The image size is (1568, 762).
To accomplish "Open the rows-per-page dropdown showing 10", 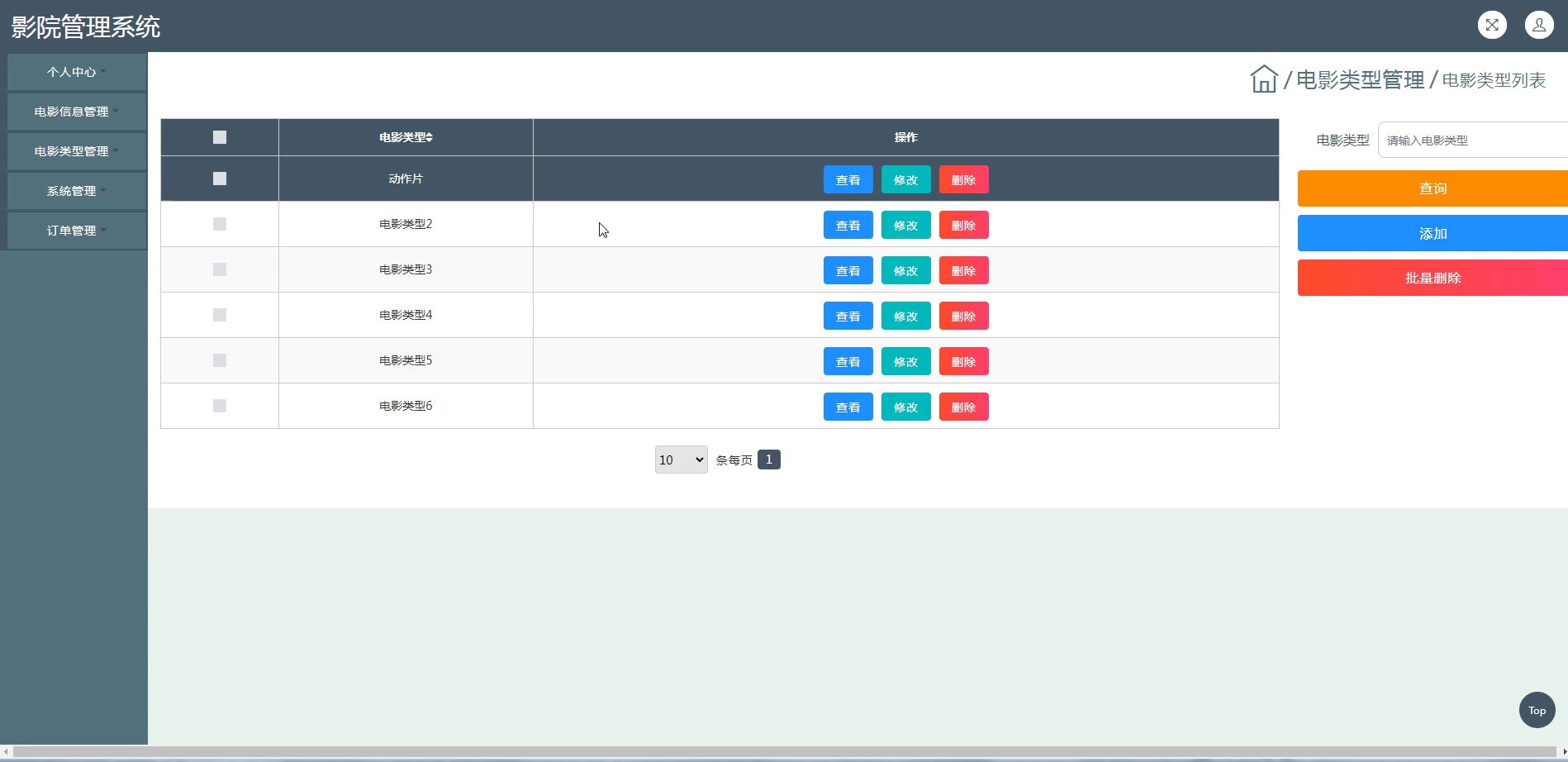I will (x=681, y=460).
